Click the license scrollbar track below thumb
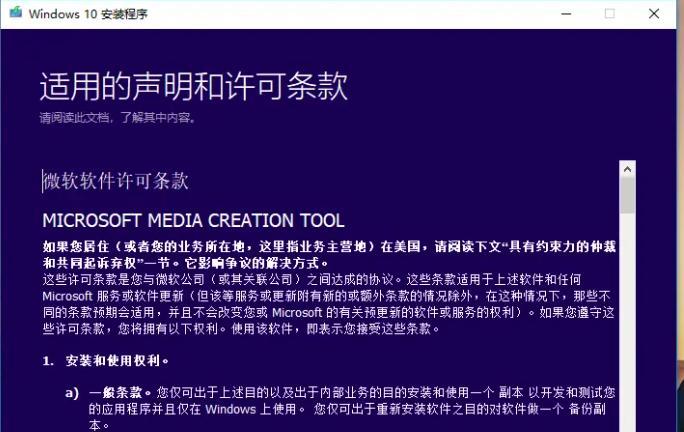 coord(627,322)
